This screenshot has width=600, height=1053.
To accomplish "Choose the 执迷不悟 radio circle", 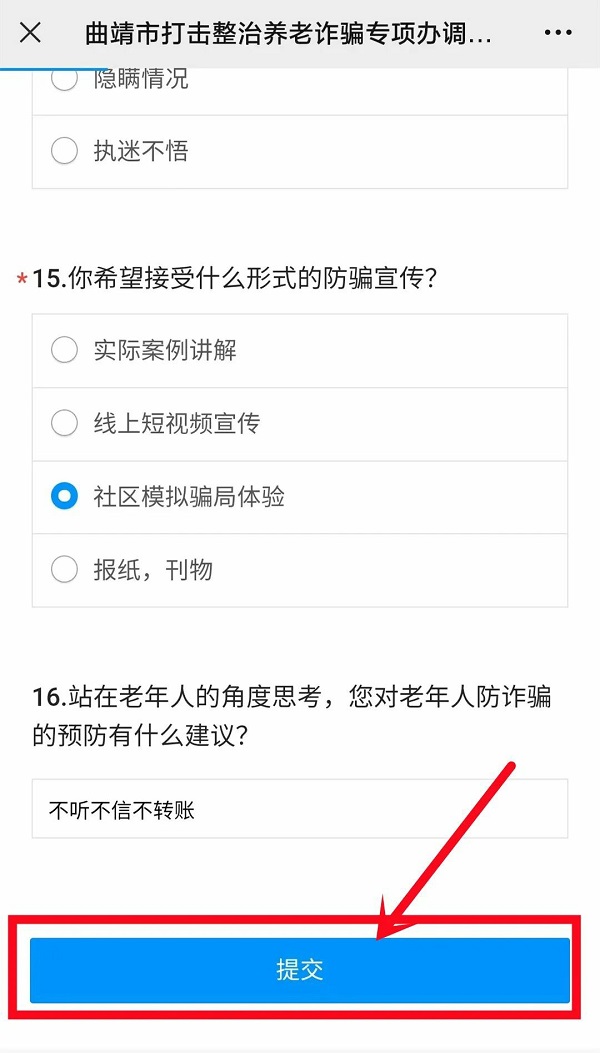I will tap(64, 151).
